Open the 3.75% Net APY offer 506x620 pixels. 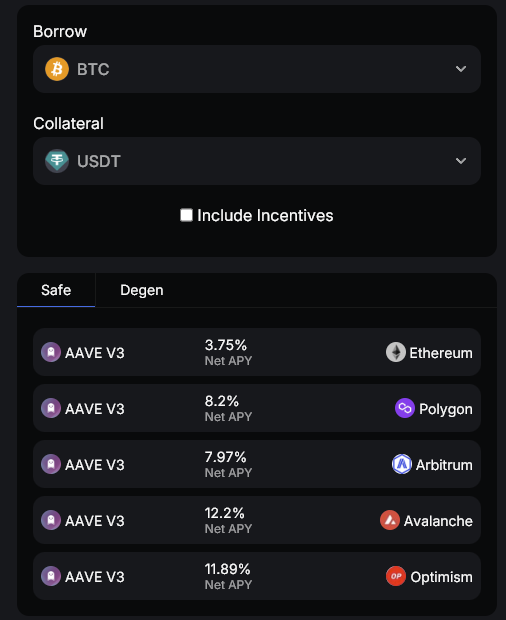tap(257, 352)
